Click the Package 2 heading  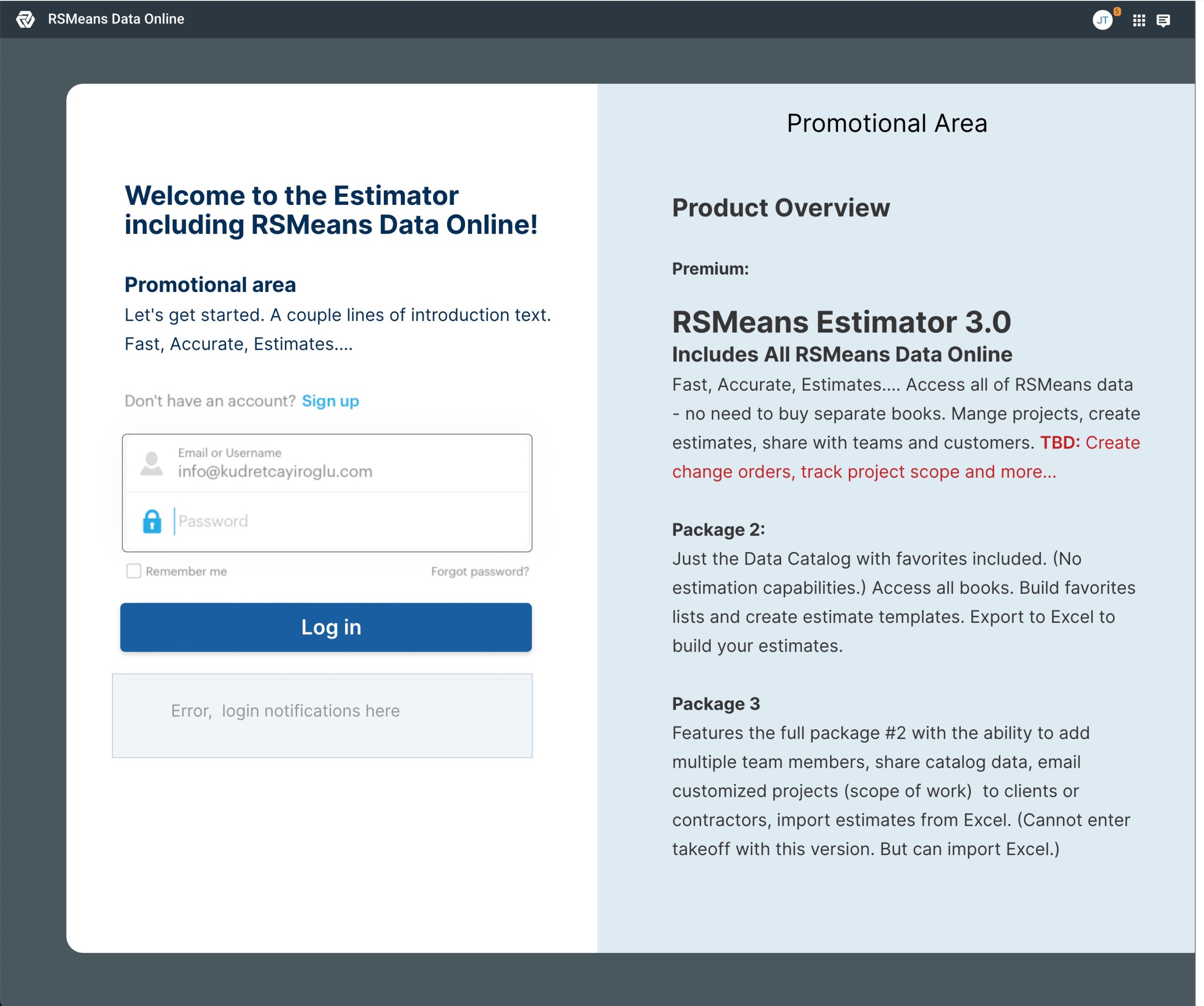718,529
